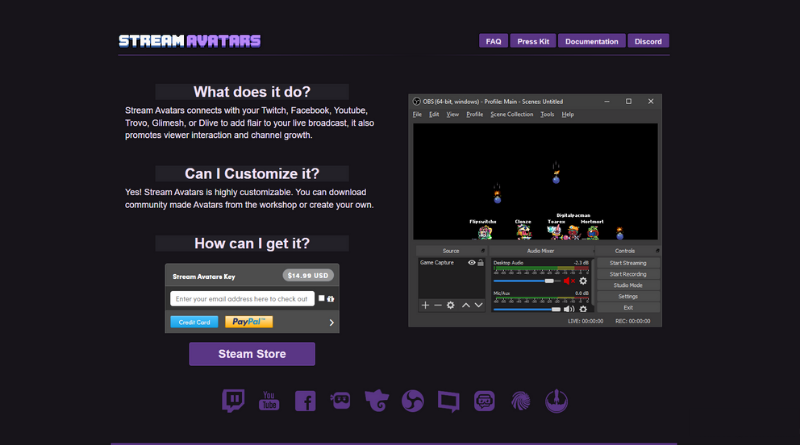This screenshot has width=800, height=445.
Task: Pay with the Credit Card button
Action: [194, 322]
